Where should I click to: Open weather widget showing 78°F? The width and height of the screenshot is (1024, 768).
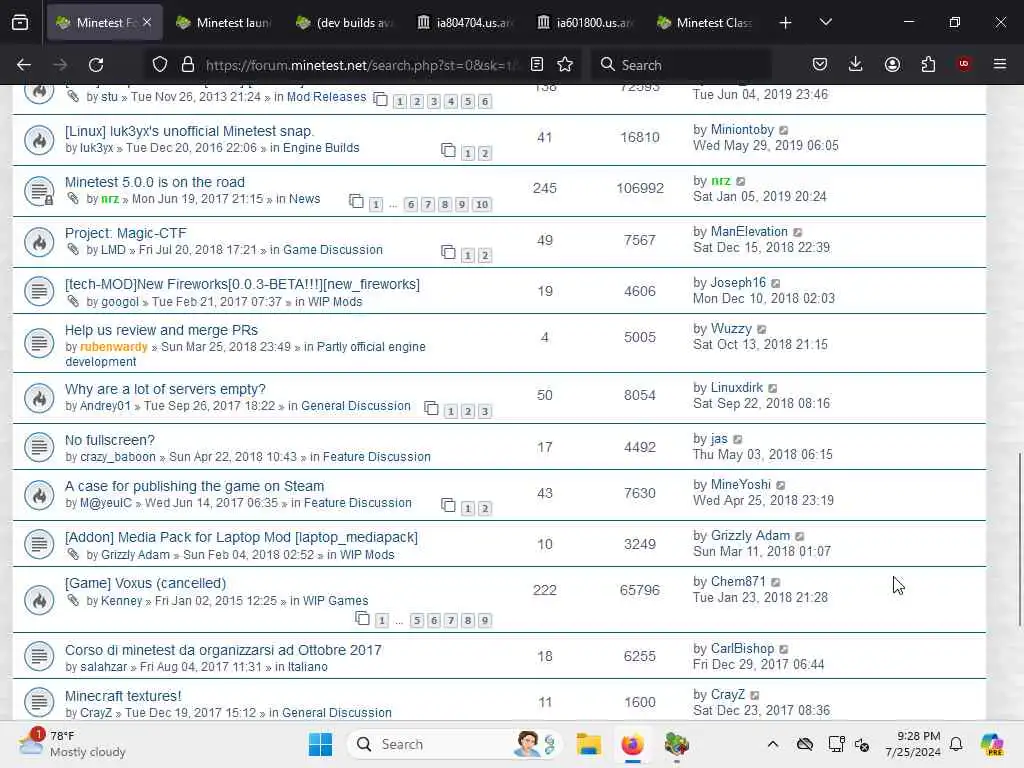click(72, 744)
